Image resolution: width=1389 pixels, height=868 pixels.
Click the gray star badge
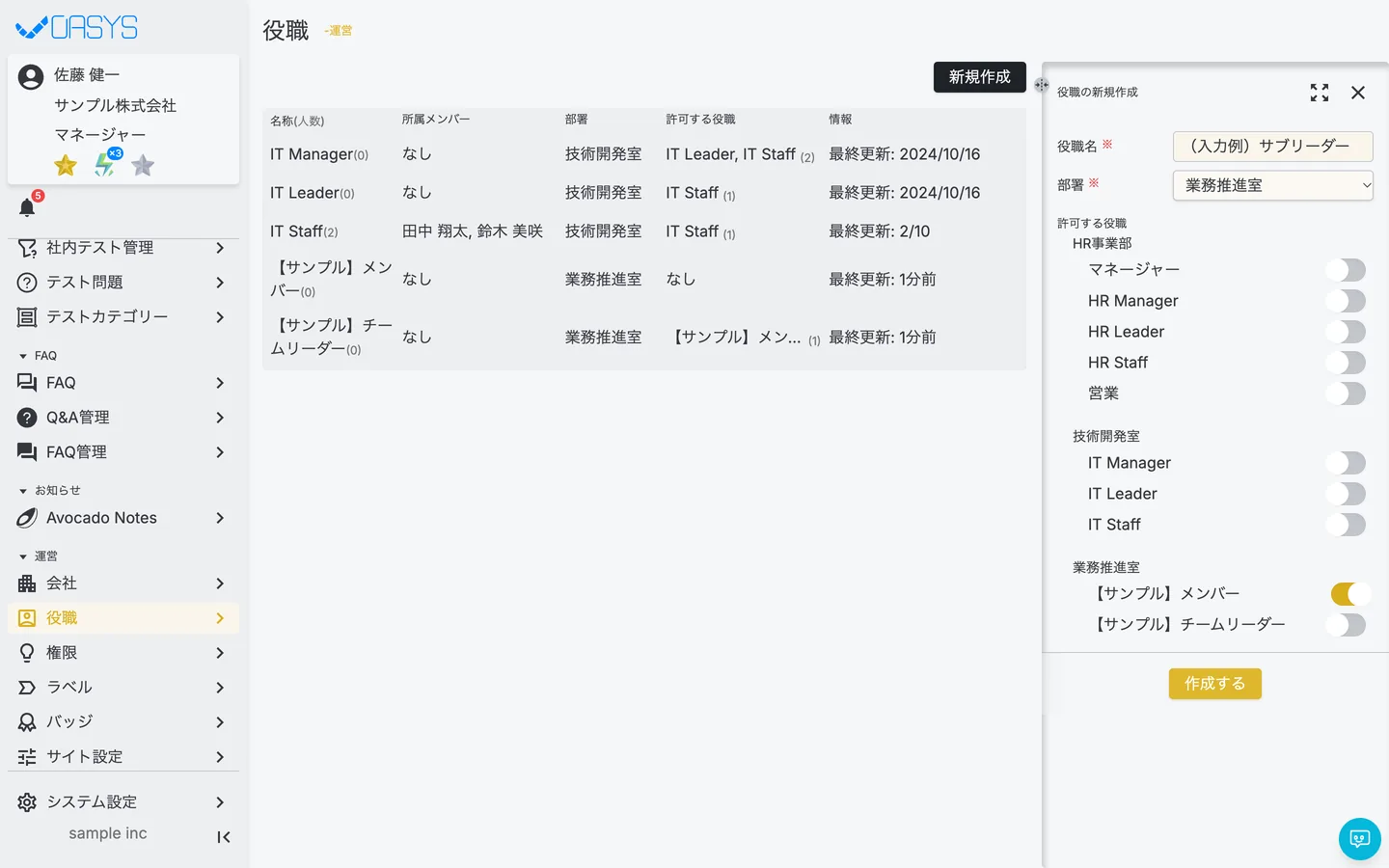pos(143,166)
